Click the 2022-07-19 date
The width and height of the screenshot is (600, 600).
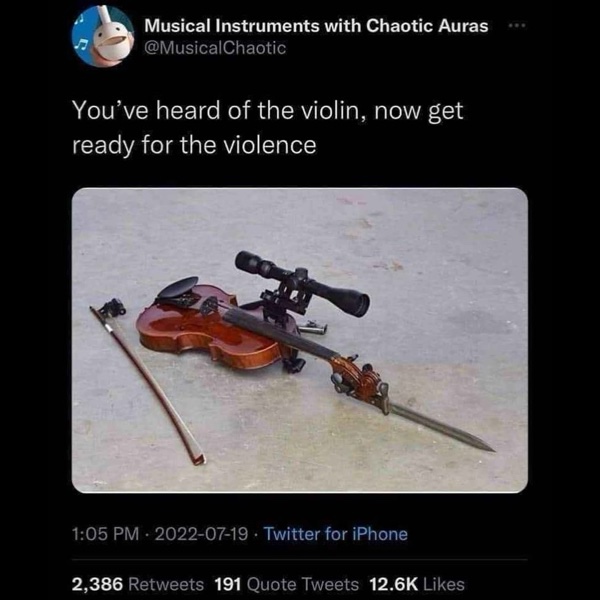click(x=201, y=534)
